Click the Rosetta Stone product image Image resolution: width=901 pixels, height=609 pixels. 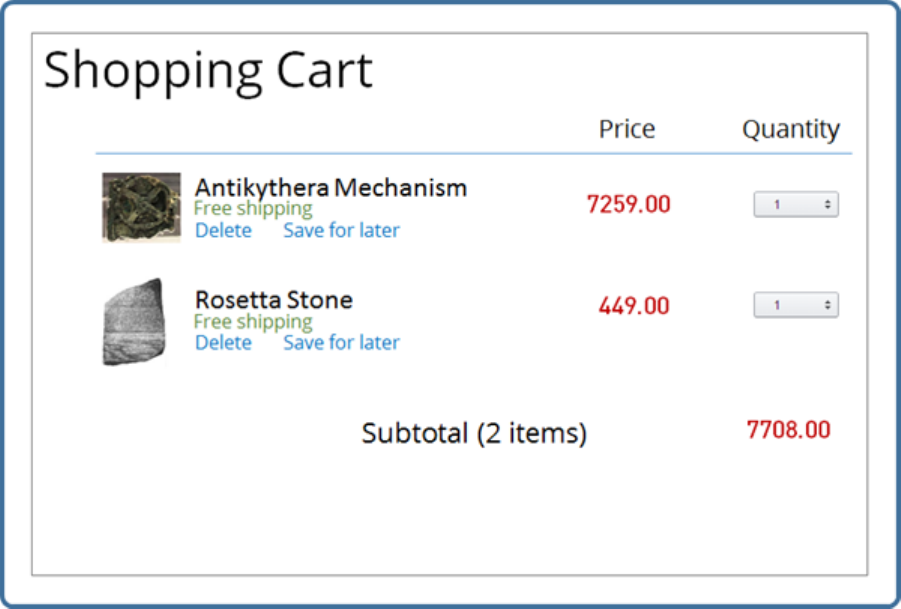click(133, 322)
